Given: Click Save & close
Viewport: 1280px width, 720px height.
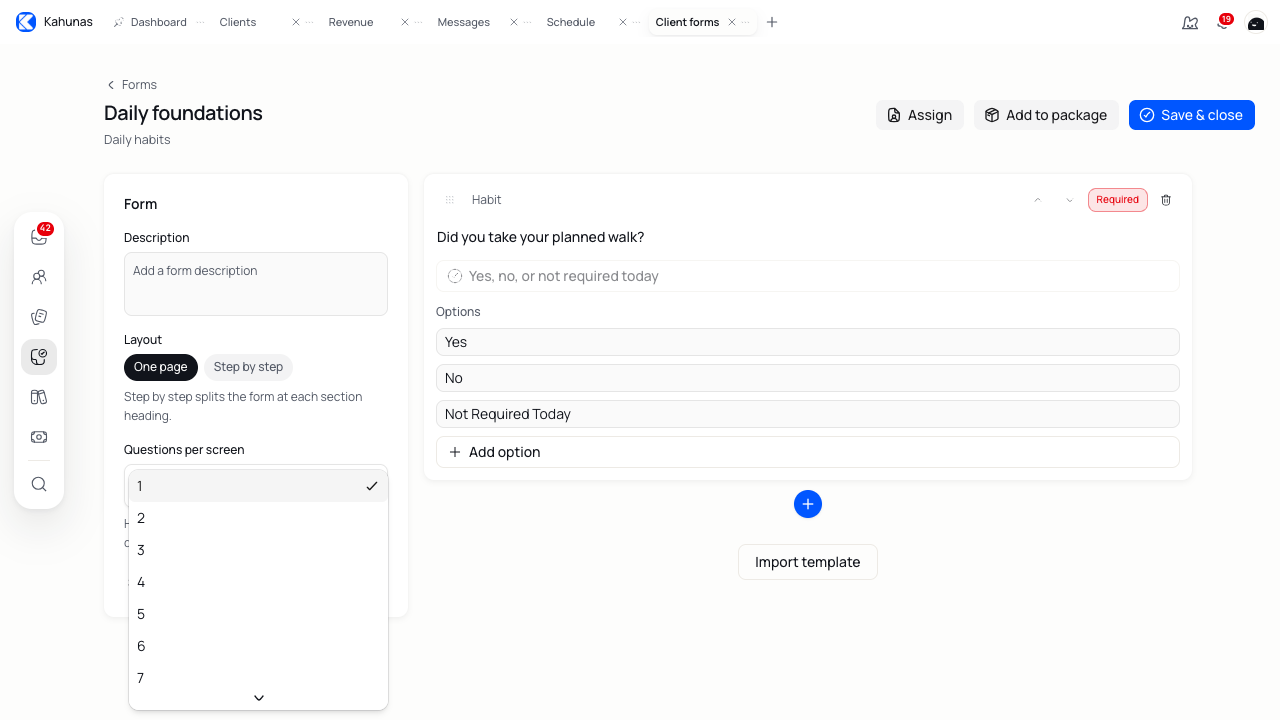Looking at the screenshot, I should 1192,115.
